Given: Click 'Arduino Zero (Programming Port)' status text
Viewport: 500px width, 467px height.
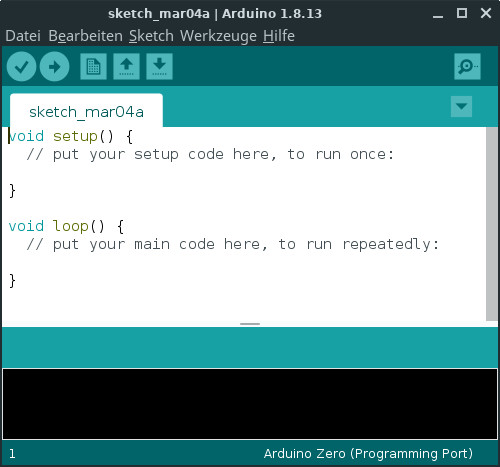Looking at the screenshot, I should click(368, 454).
